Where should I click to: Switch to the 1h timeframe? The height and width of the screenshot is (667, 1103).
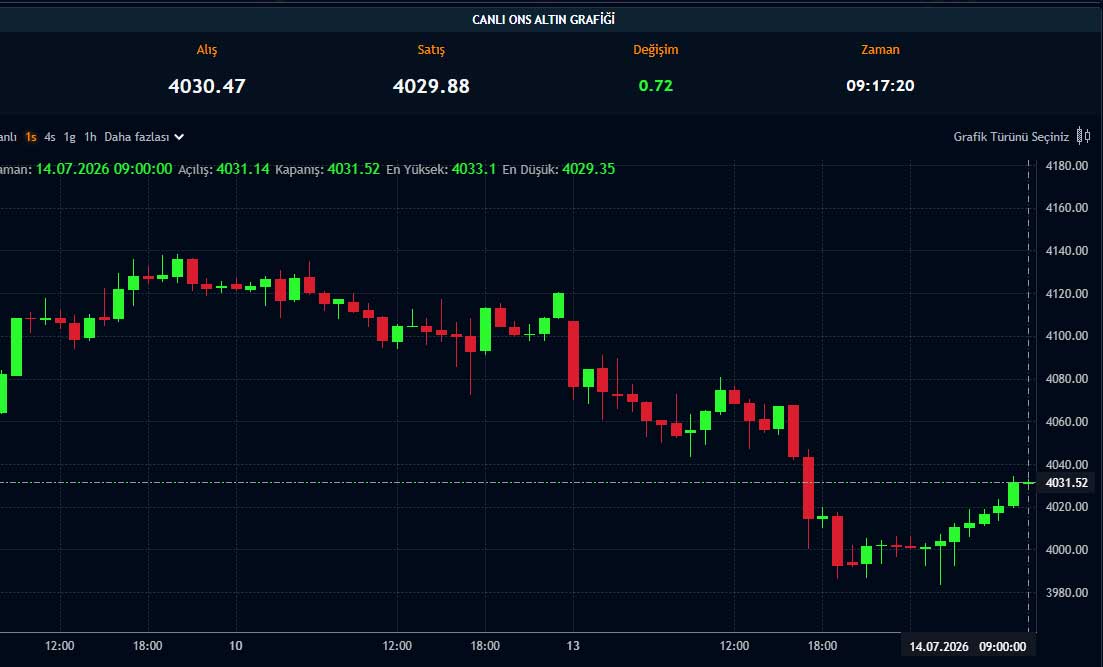(90, 137)
